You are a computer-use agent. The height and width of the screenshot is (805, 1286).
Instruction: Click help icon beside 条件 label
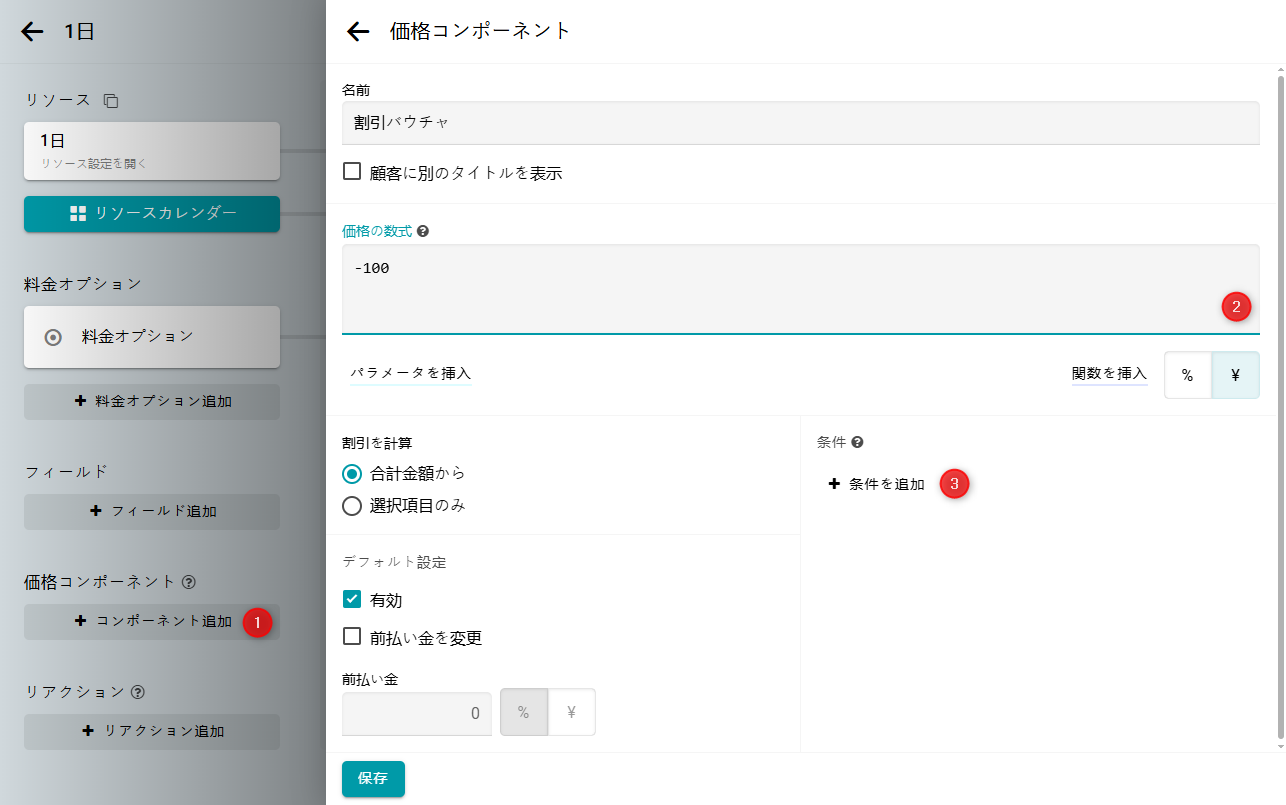click(857, 442)
